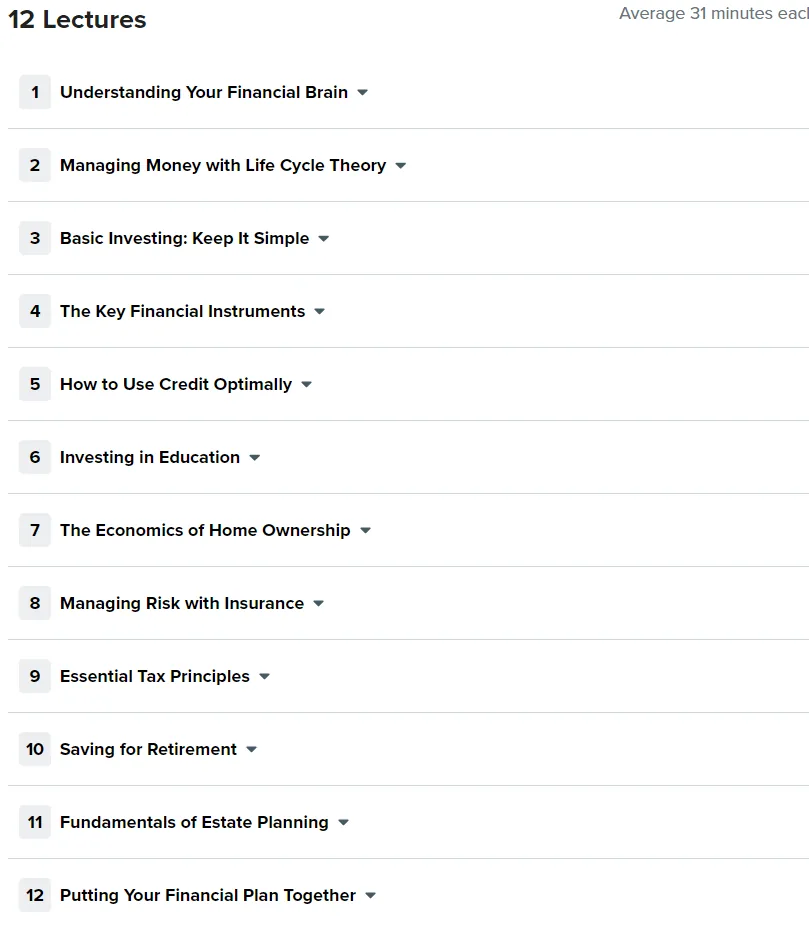Select the Essential Tax Principles lecture title
This screenshot has height=929, width=809.
[x=155, y=676]
